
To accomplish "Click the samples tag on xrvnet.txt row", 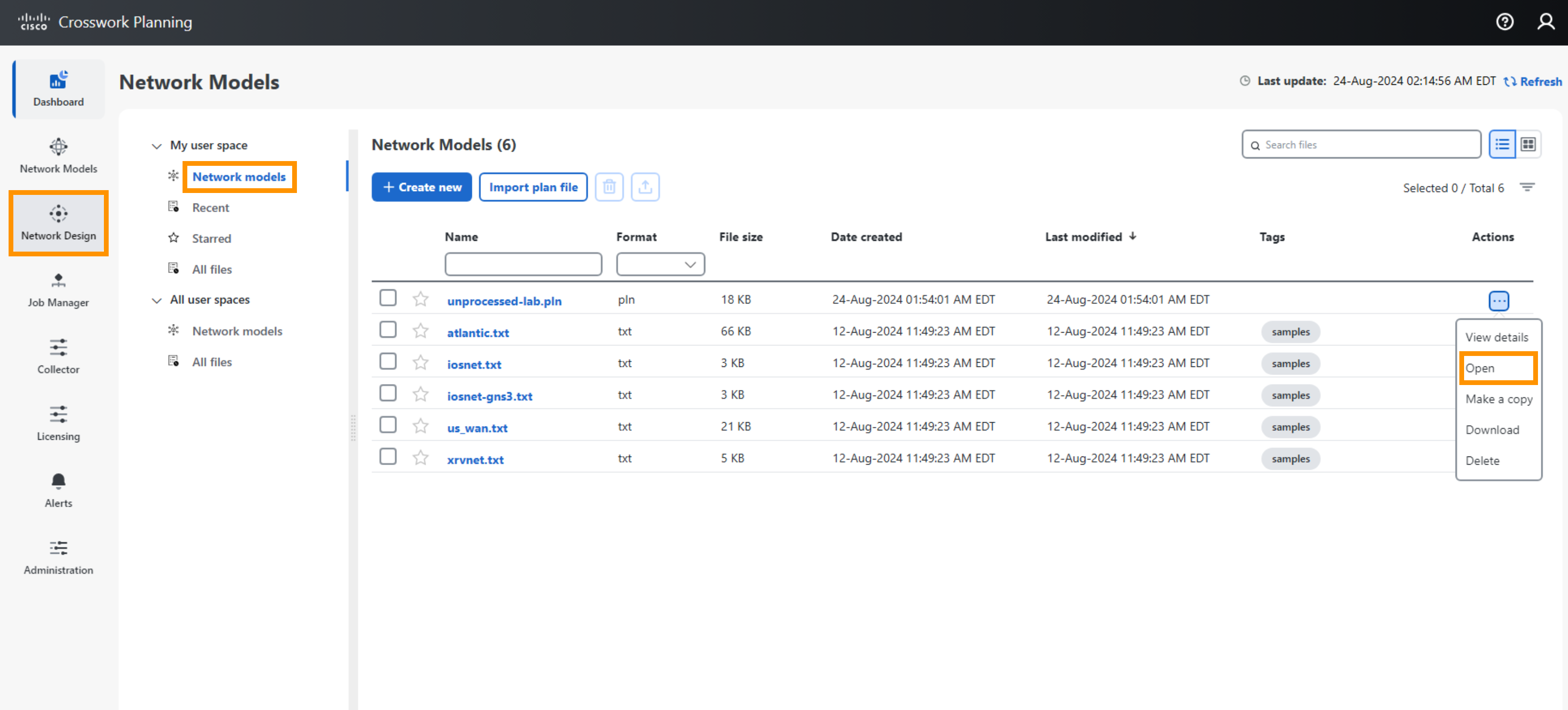I will 1291,458.
